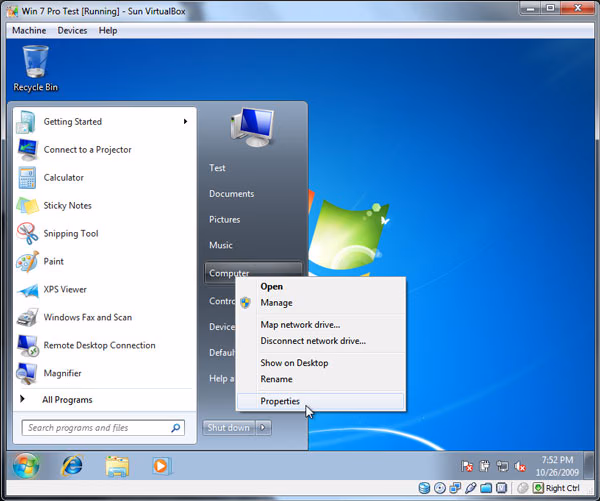Click the Action Center flag tray icon

[x=466, y=466]
